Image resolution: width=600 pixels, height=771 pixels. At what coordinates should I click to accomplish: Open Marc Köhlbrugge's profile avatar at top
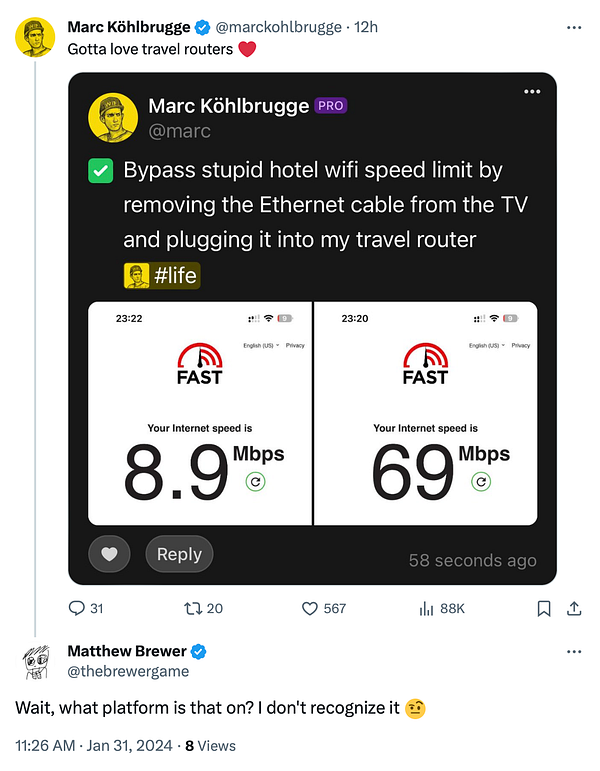click(34, 37)
